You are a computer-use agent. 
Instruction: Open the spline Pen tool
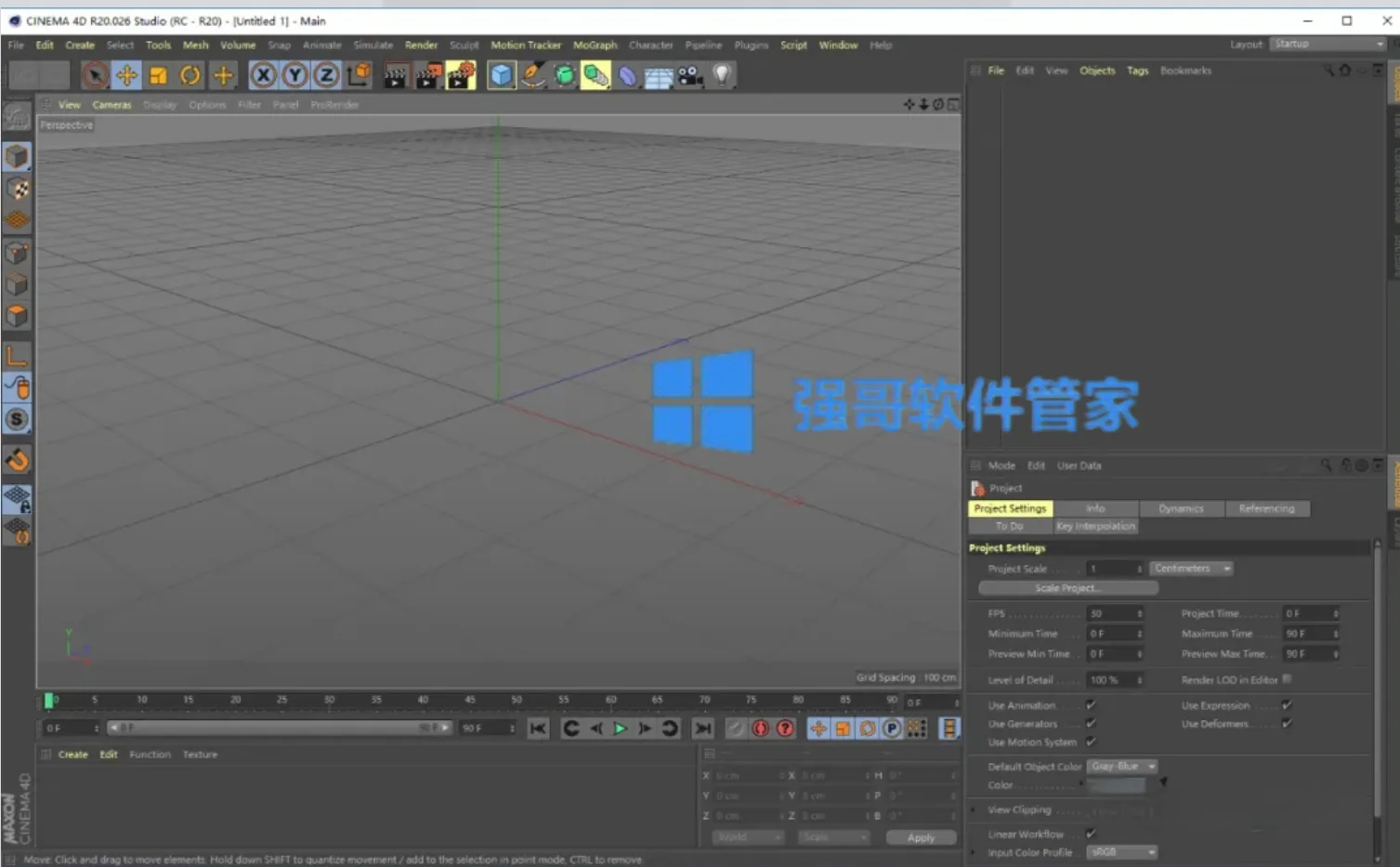click(x=533, y=75)
